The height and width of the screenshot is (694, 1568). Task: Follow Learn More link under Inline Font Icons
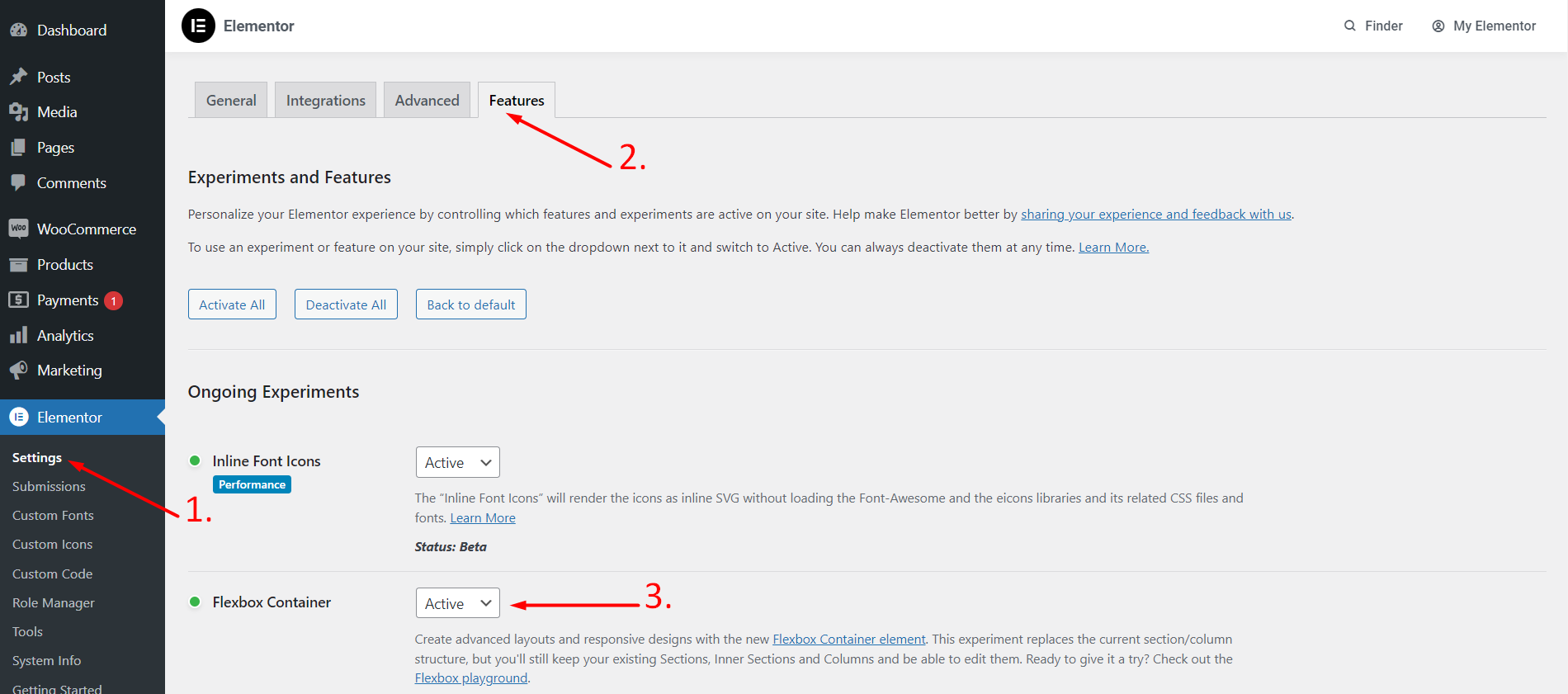(483, 517)
